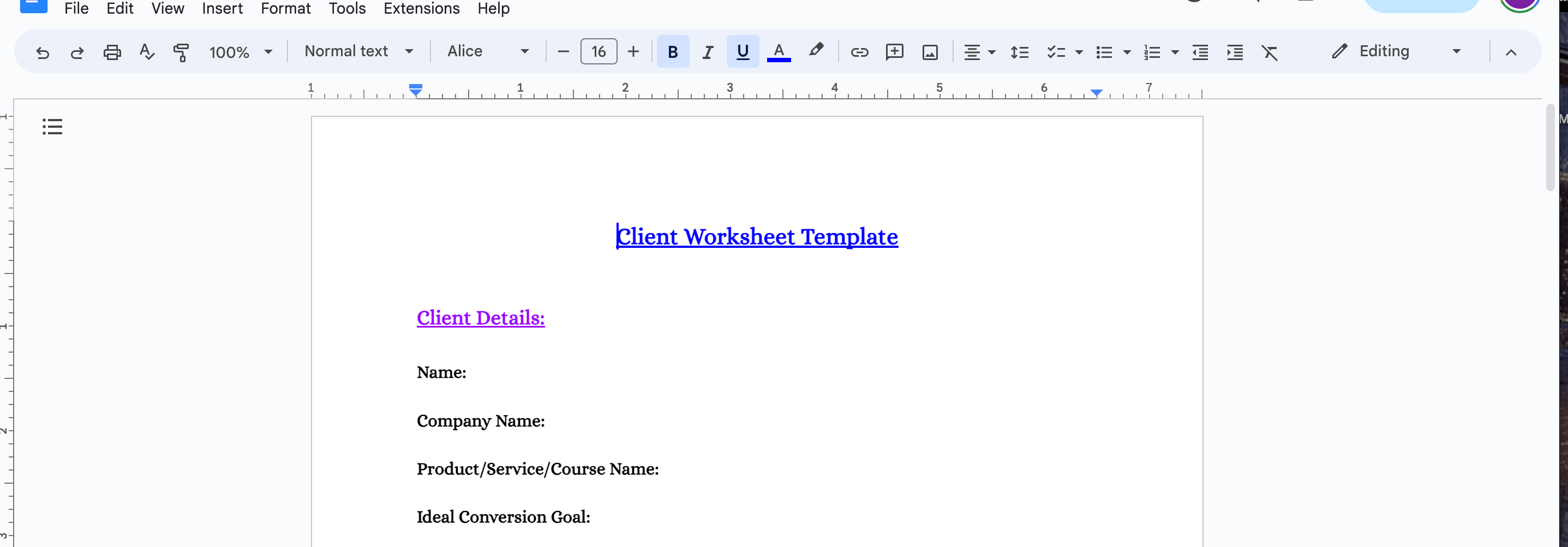This screenshot has width=1568, height=547.
Task: Click the Print icon
Action: [112, 52]
